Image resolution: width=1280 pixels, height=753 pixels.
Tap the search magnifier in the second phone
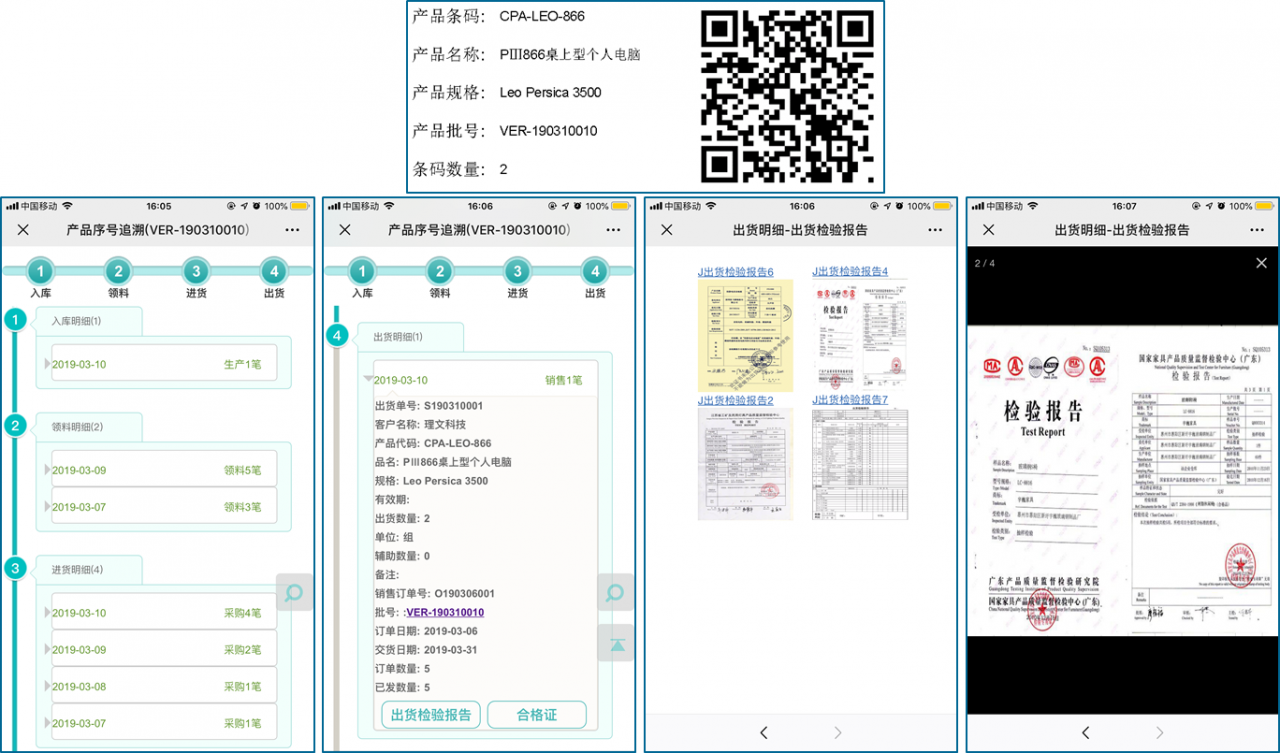coord(616,593)
